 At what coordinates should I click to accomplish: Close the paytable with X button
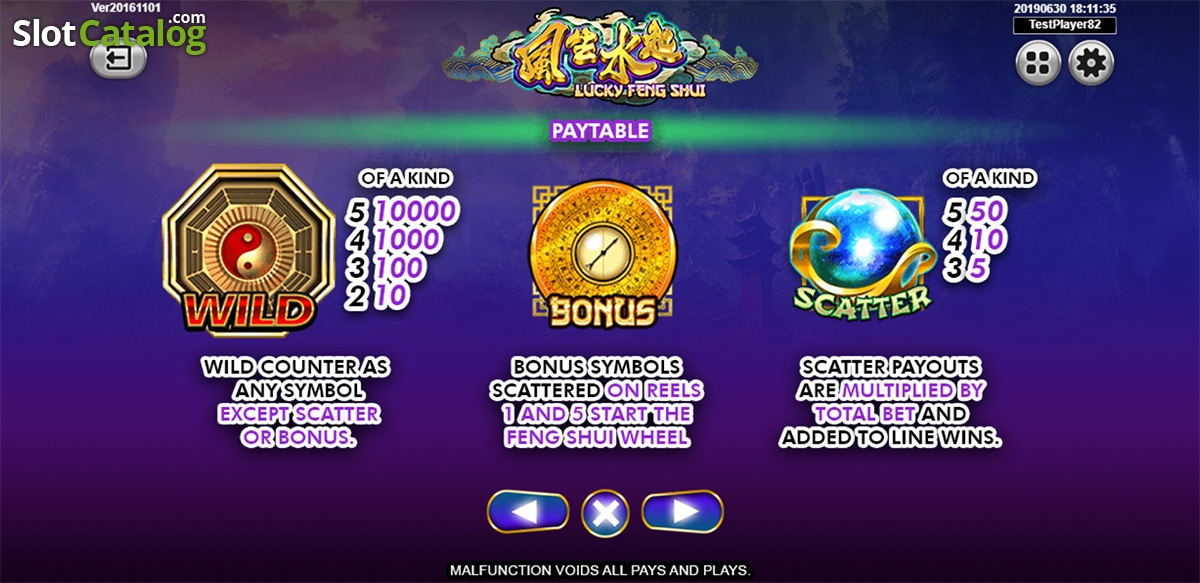605,514
